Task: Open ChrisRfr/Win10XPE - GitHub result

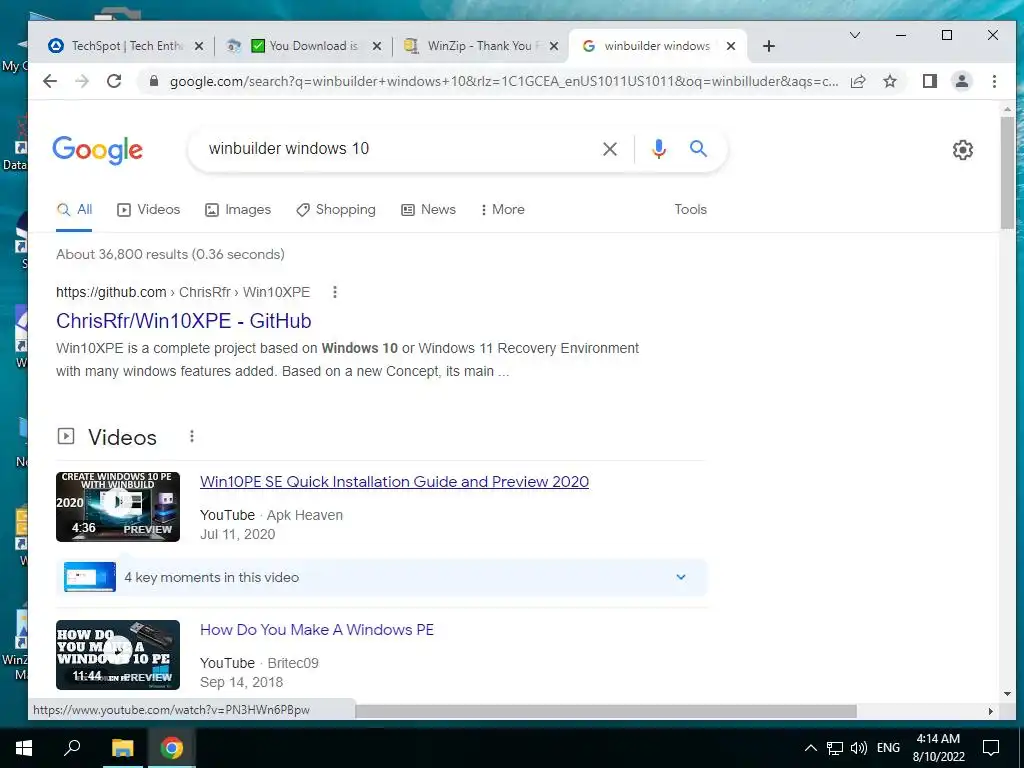Action: tap(184, 321)
